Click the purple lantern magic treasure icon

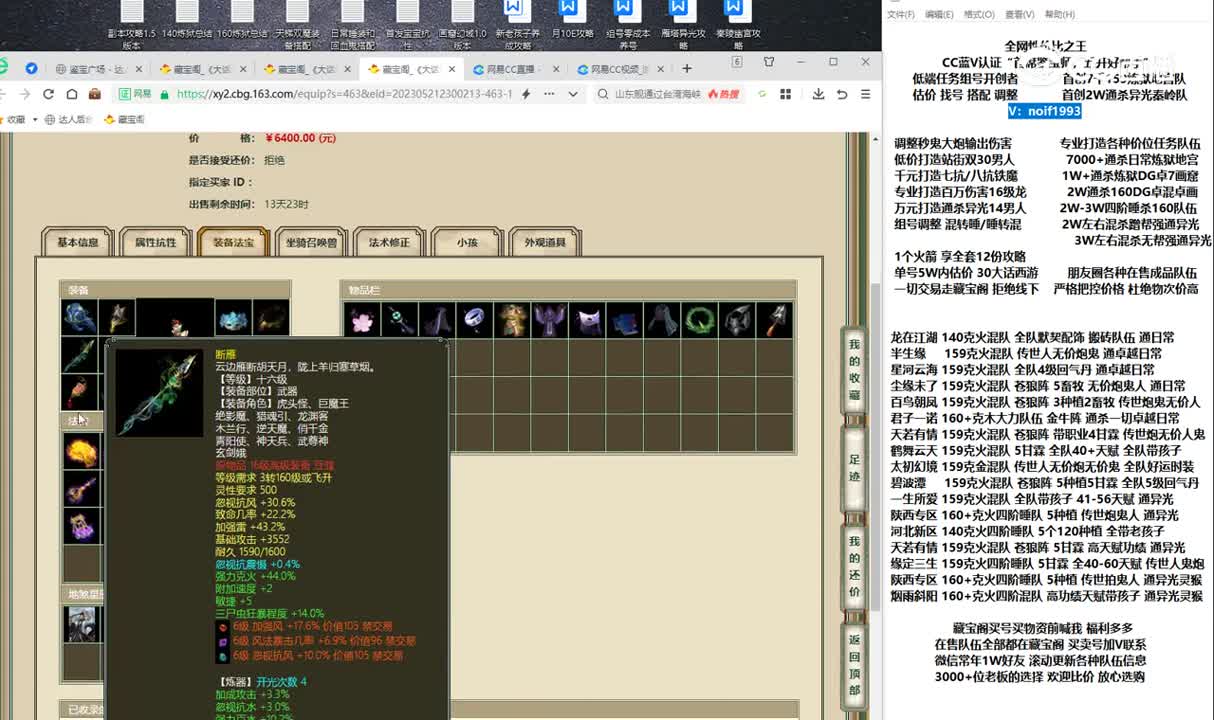click(81, 526)
